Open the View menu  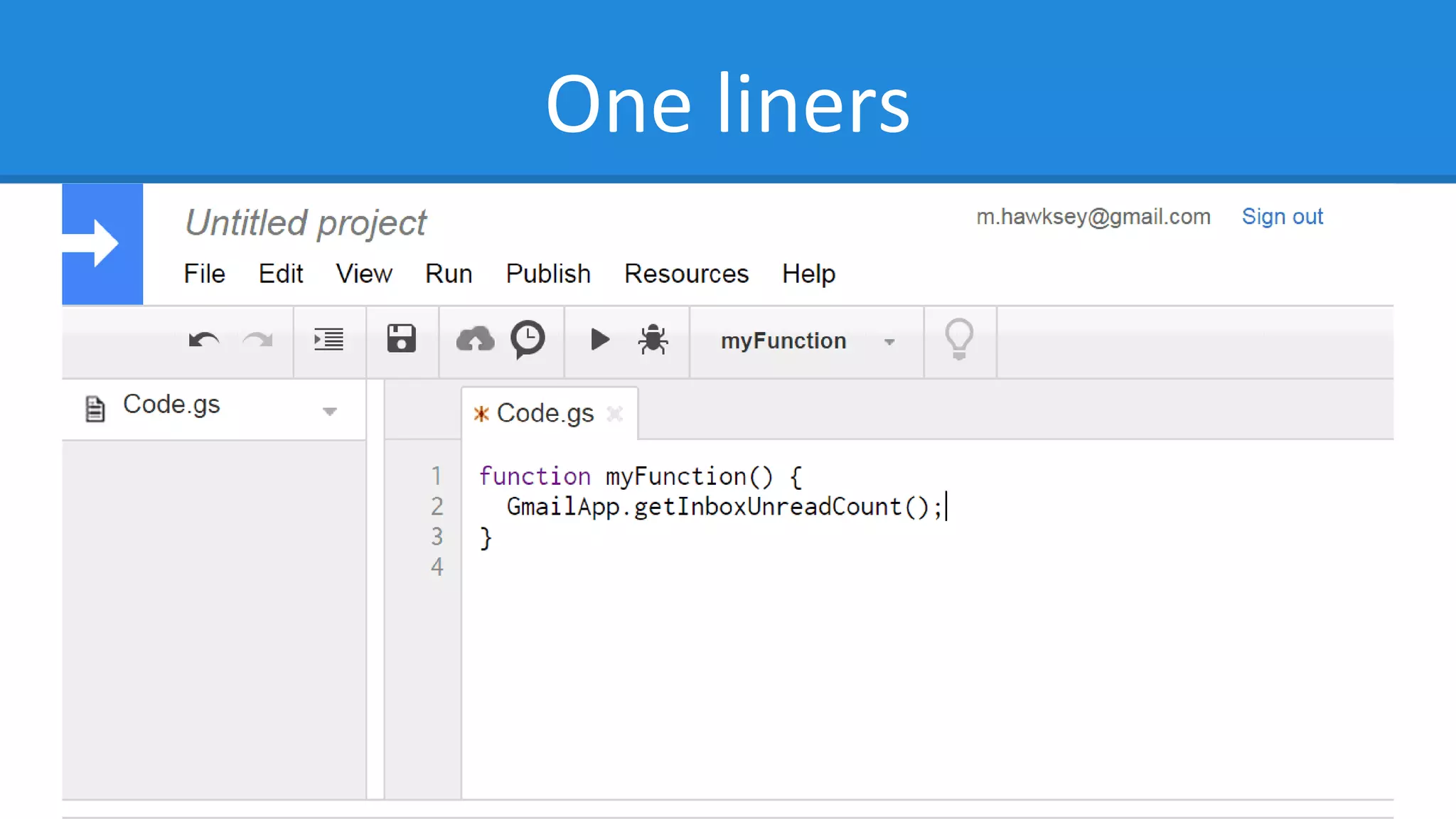(x=364, y=274)
